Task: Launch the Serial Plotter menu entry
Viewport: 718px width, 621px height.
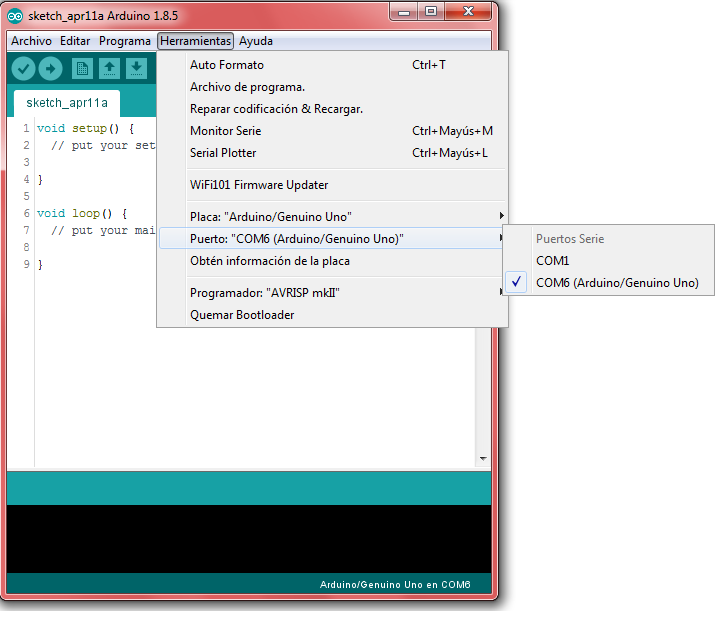Action: pos(223,153)
